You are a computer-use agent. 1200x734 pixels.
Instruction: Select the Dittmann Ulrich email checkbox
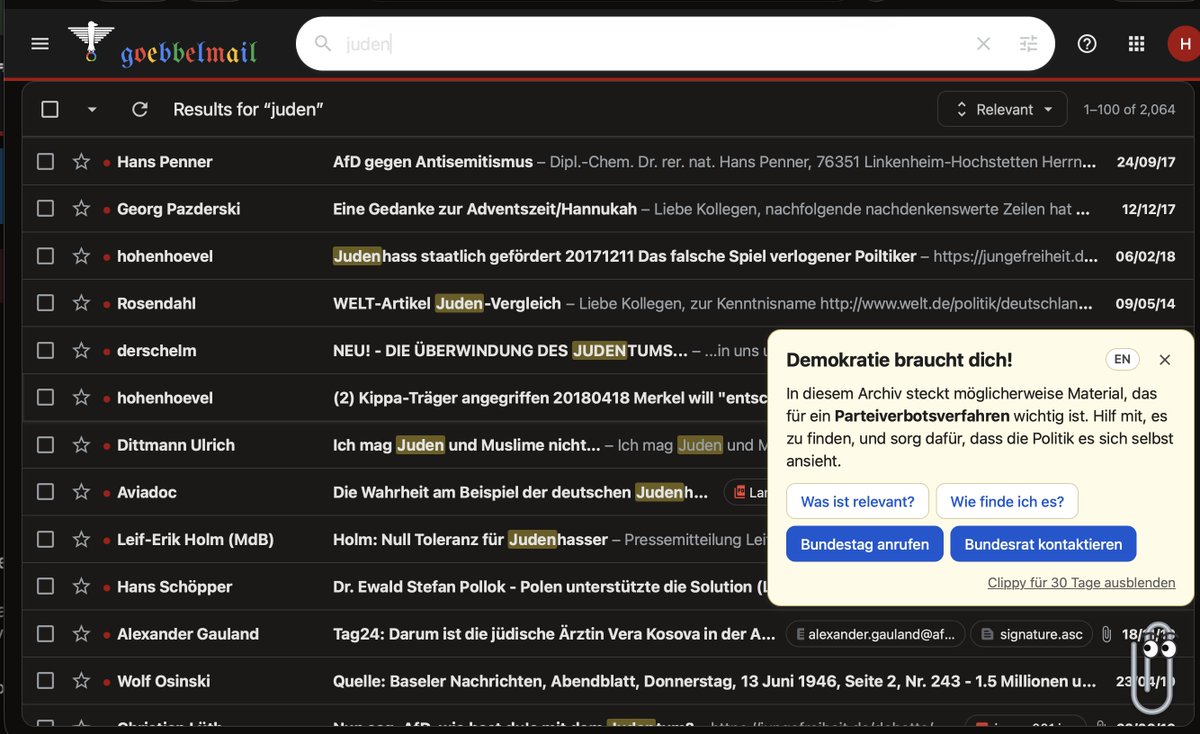(x=45, y=445)
